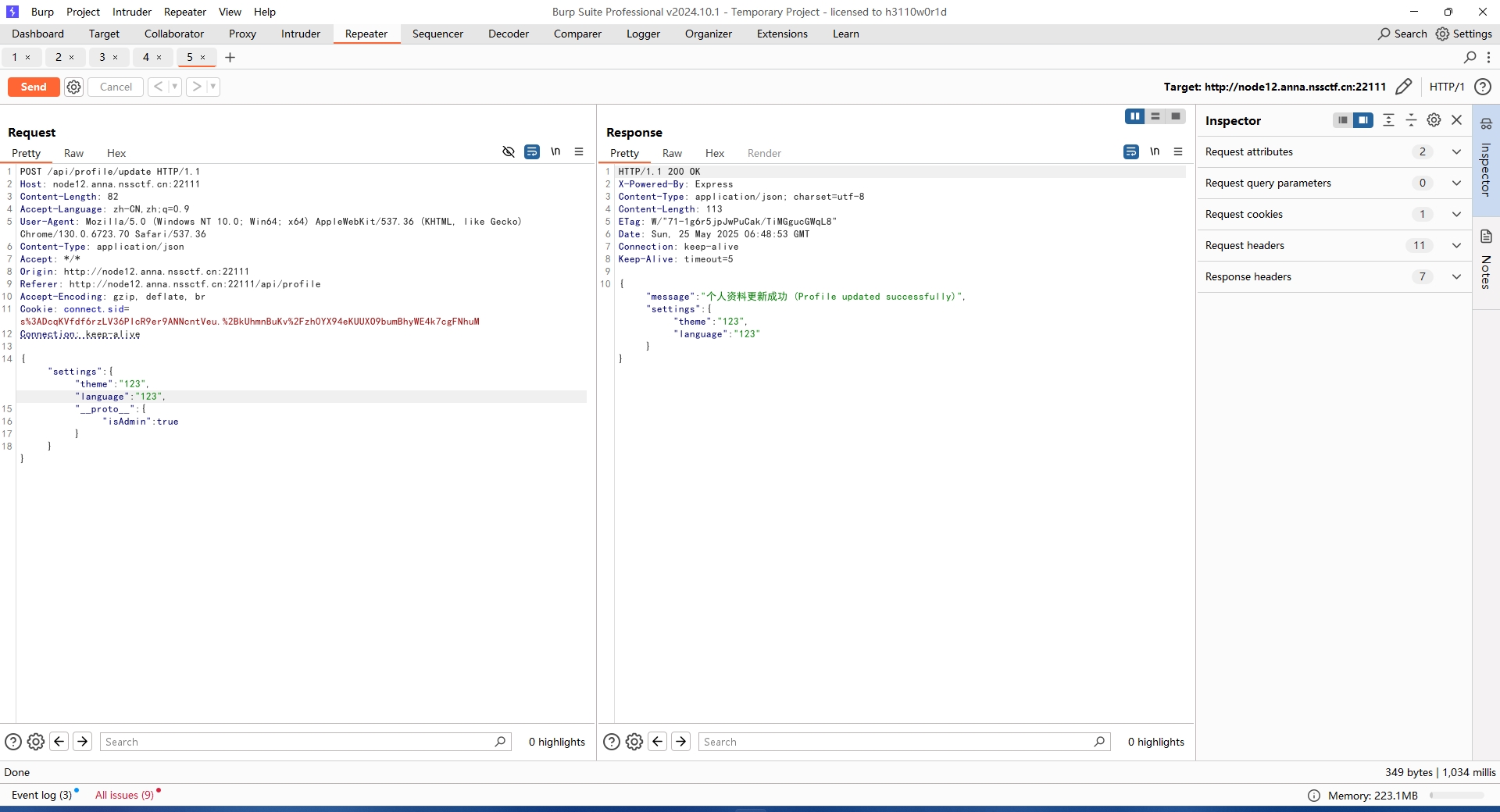Open the Repeater tab bar kebab menu

point(1488,57)
